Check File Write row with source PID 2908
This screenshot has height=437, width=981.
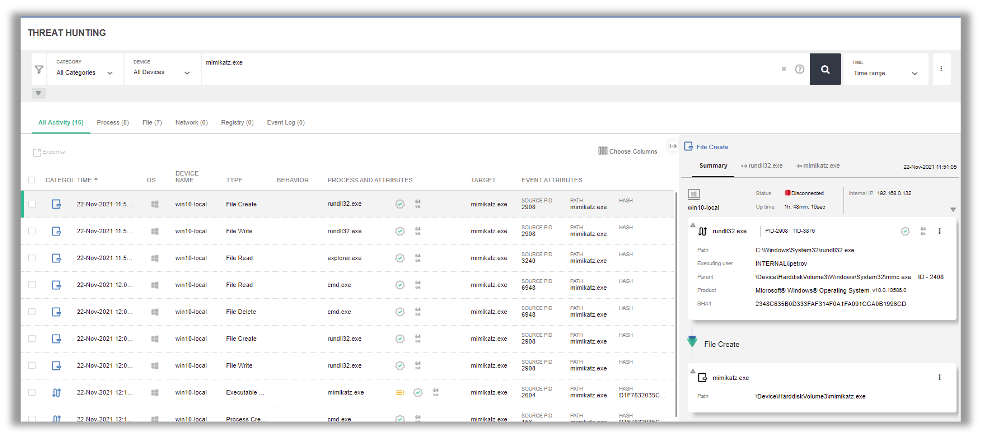tap(31, 231)
